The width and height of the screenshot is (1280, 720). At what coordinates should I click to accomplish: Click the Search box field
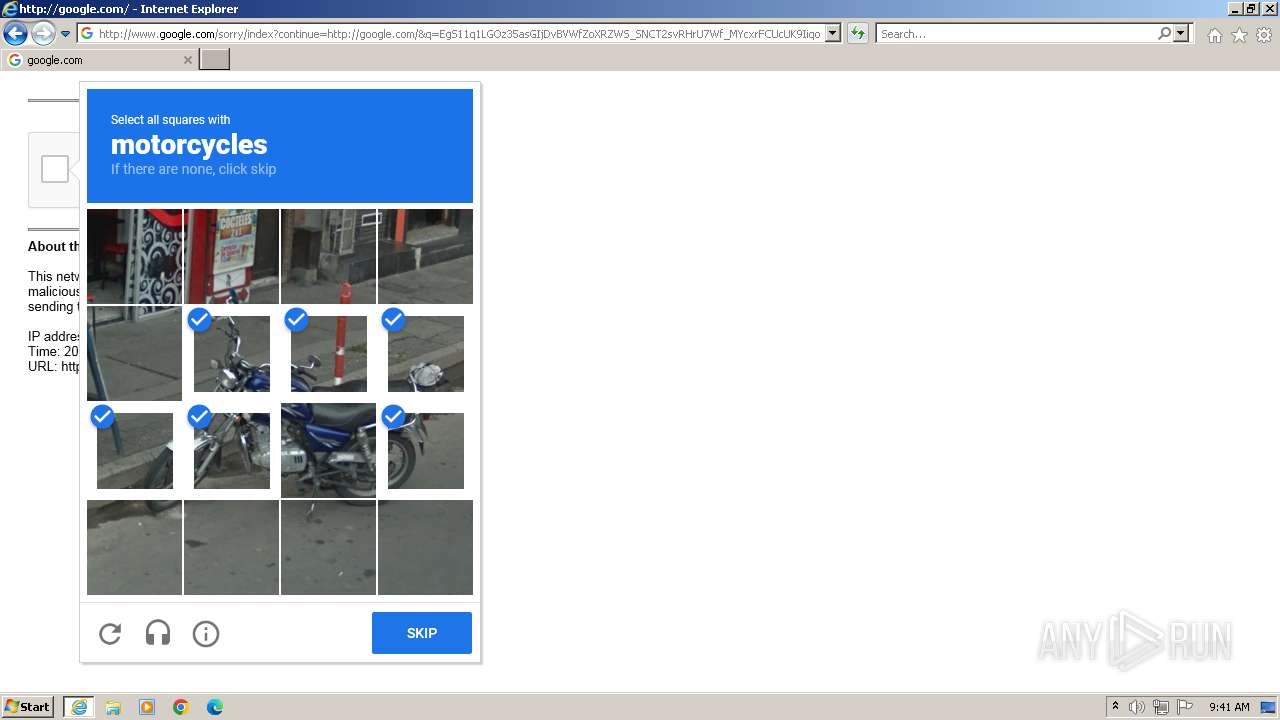click(x=1015, y=34)
